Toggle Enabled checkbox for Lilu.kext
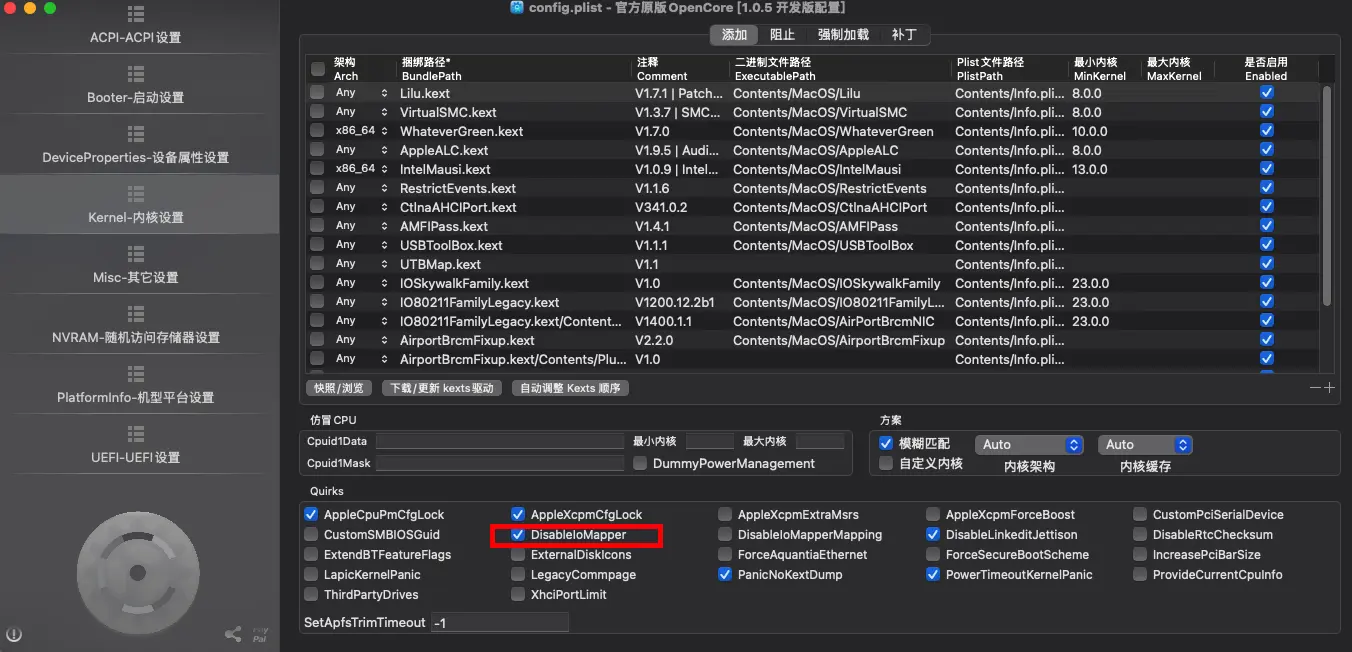The width and height of the screenshot is (1352, 652). [1267, 93]
